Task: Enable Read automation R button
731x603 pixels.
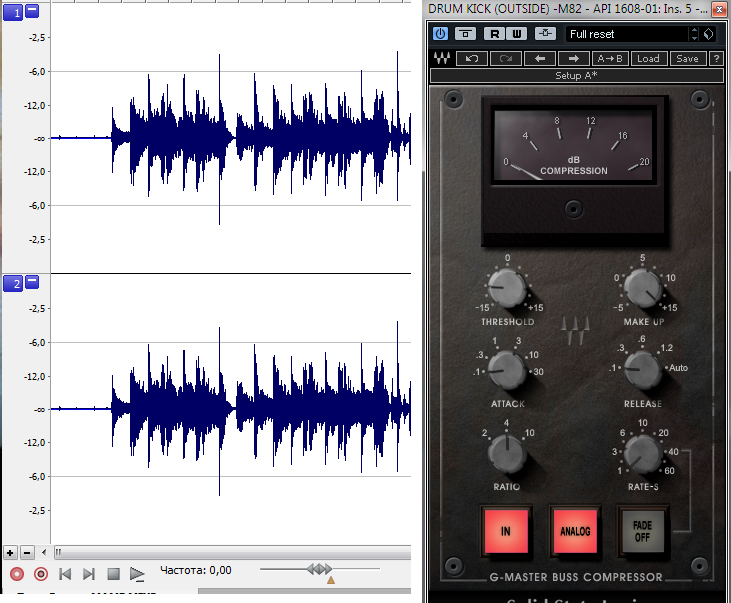Action: click(495, 34)
